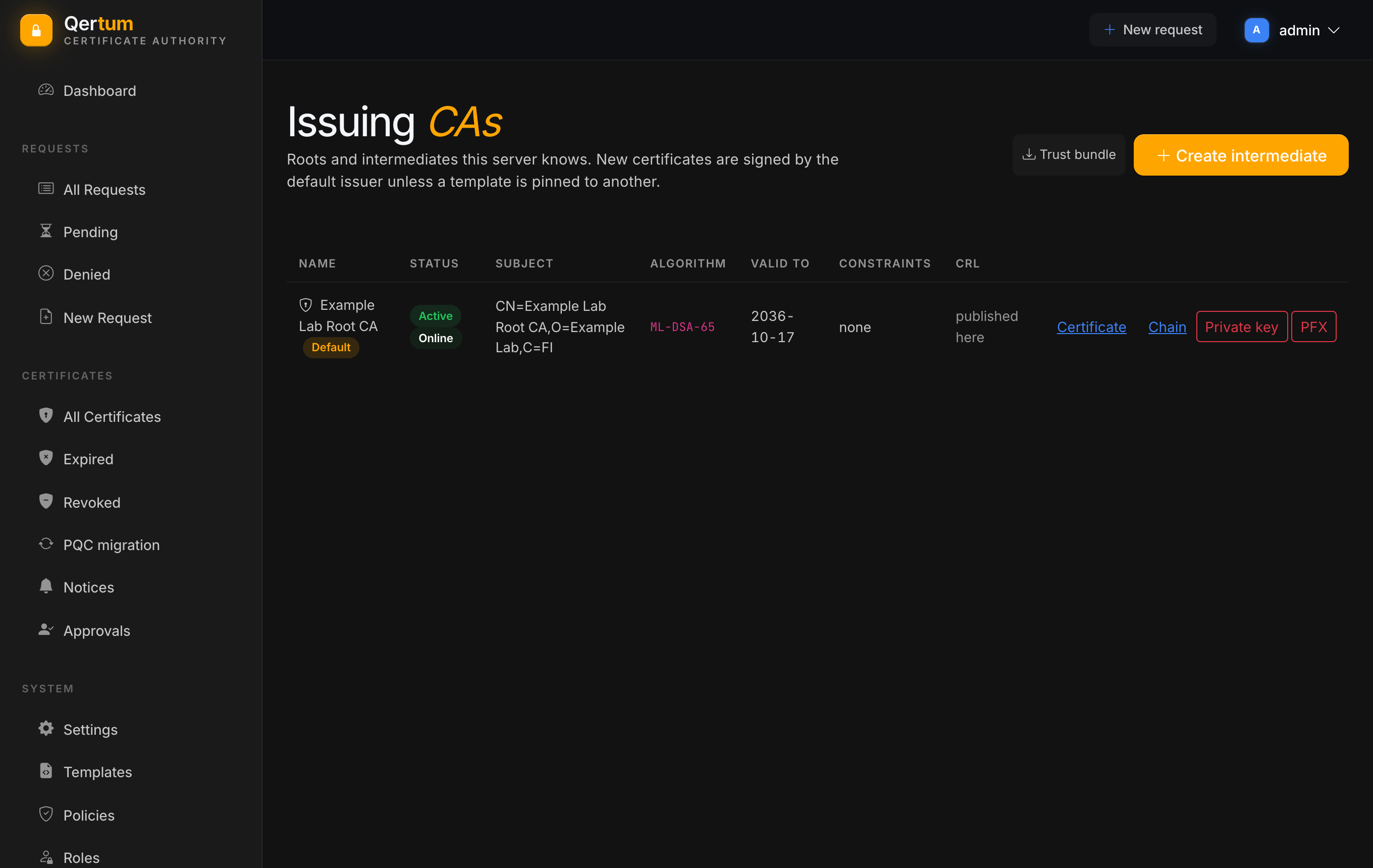
Task: Download the Private key
Action: (x=1241, y=327)
